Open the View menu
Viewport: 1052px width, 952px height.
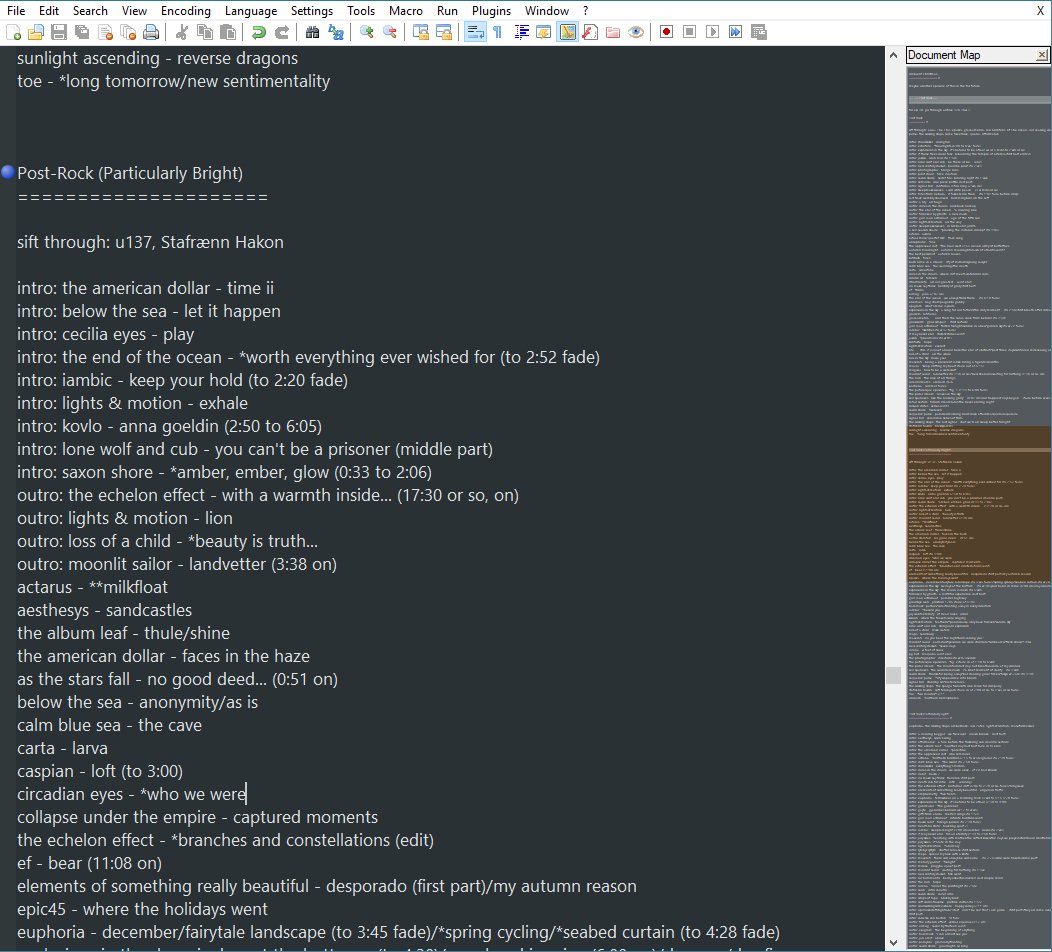(x=134, y=11)
